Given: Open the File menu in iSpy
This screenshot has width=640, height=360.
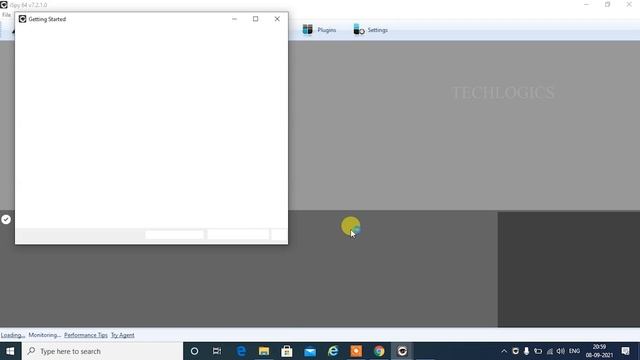Looking at the screenshot, I should click(x=6, y=15).
